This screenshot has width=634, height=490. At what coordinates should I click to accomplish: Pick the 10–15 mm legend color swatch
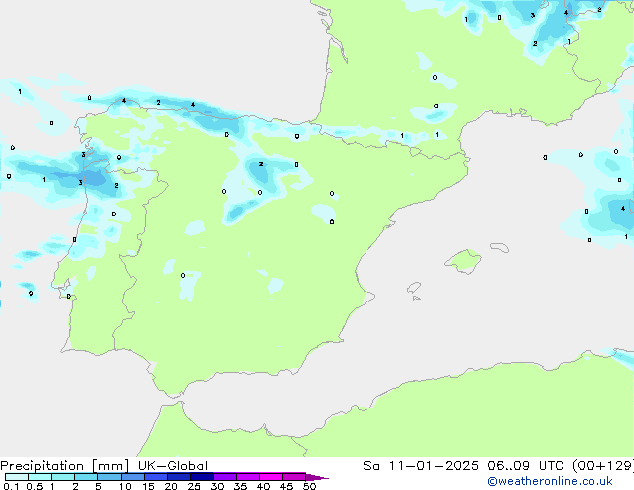click(x=132, y=477)
